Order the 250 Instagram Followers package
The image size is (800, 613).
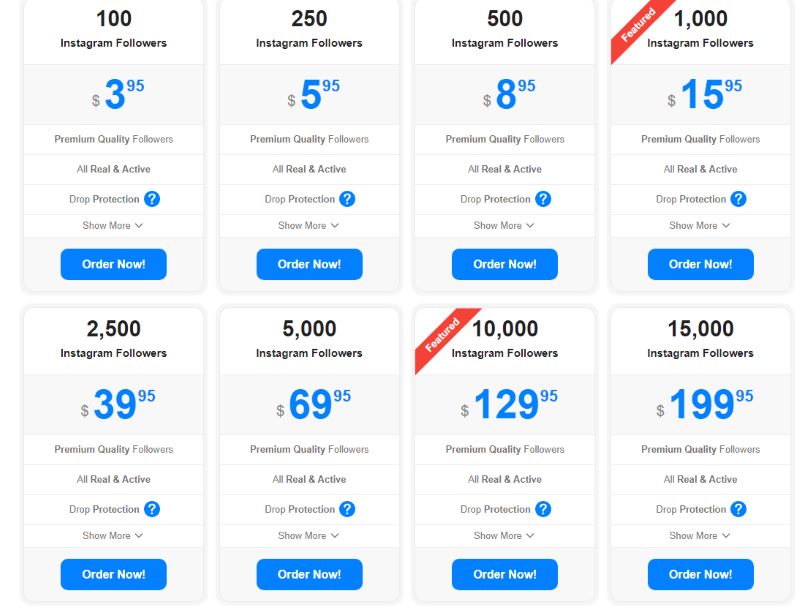309,264
